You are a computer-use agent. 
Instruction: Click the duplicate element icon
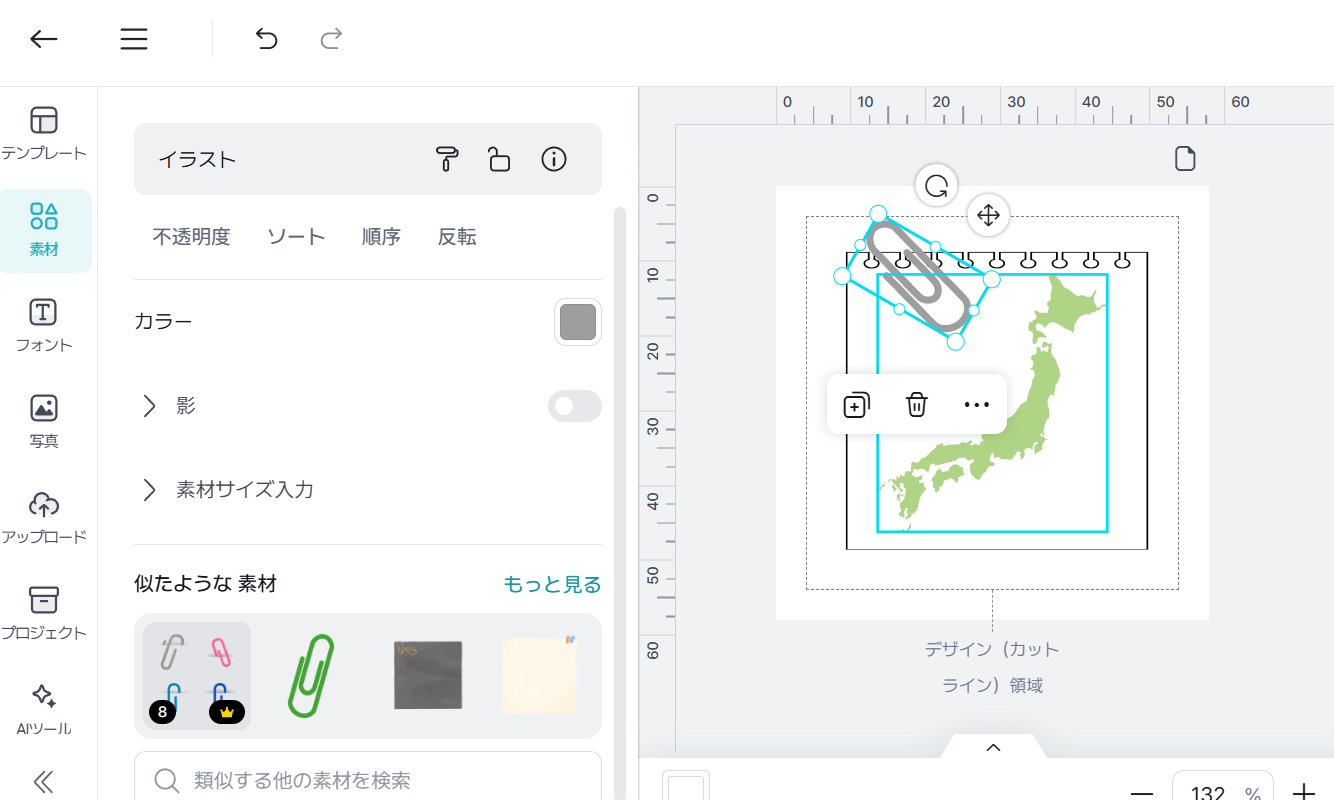tap(857, 405)
